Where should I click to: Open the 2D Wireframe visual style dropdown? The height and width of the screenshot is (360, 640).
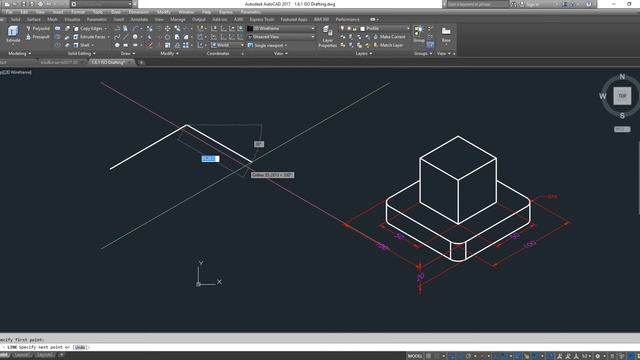coord(281,29)
